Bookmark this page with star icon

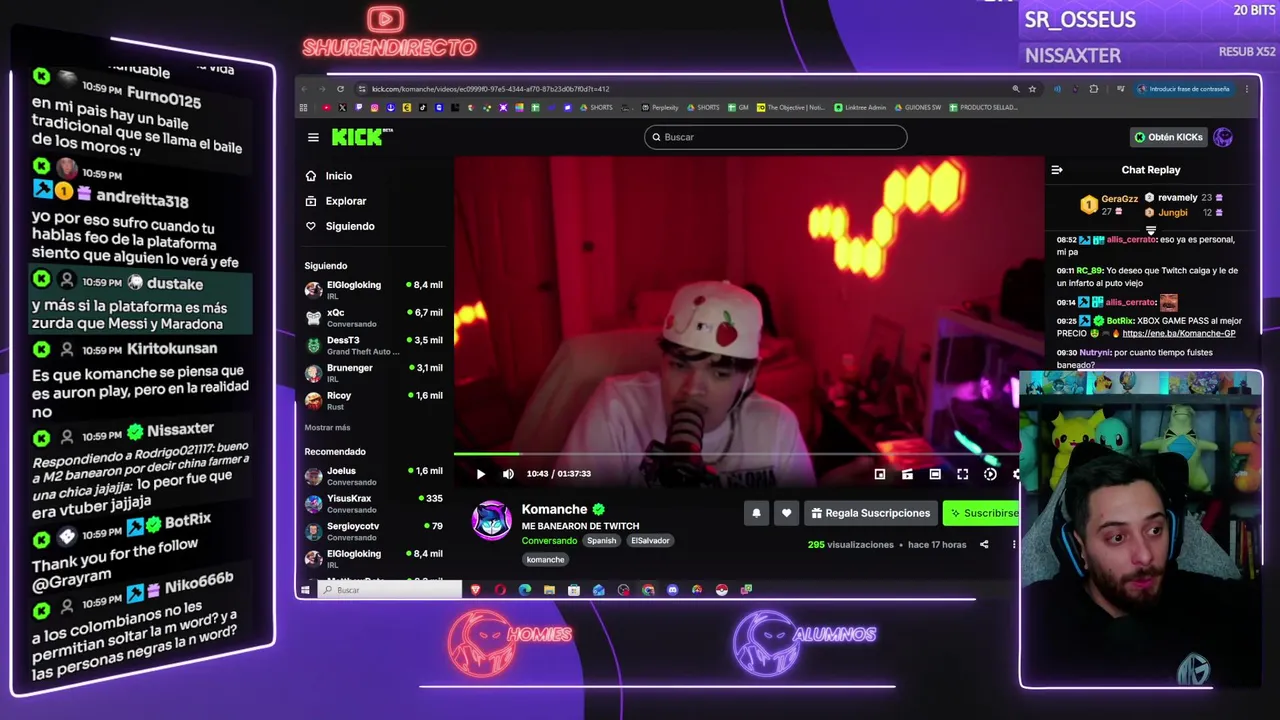click(1032, 89)
